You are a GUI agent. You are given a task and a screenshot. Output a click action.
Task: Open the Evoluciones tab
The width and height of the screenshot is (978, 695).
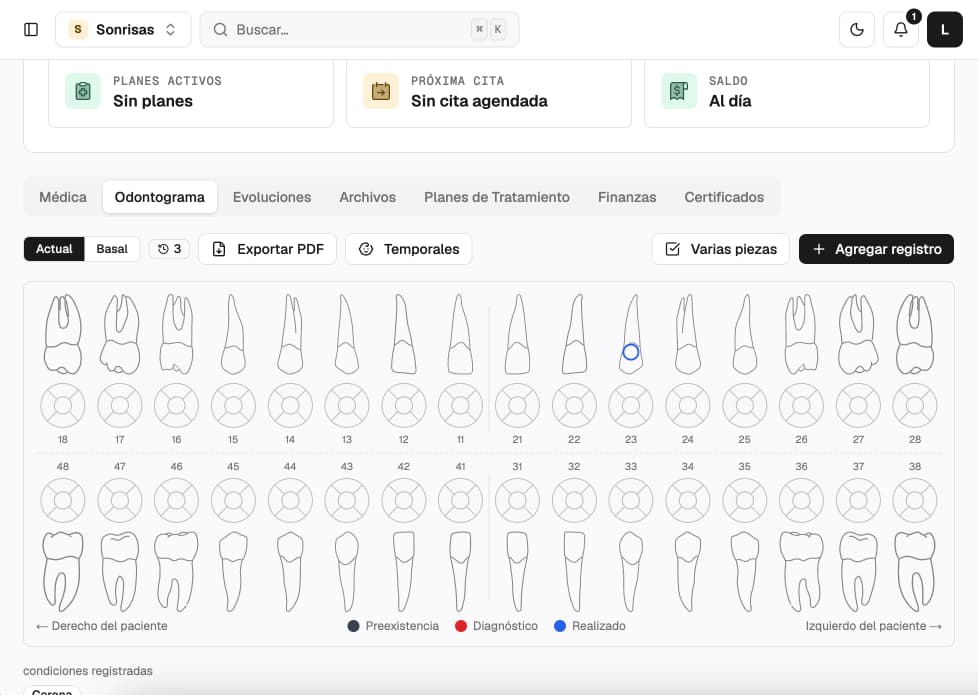pyautogui.click(x=272, y=197)
